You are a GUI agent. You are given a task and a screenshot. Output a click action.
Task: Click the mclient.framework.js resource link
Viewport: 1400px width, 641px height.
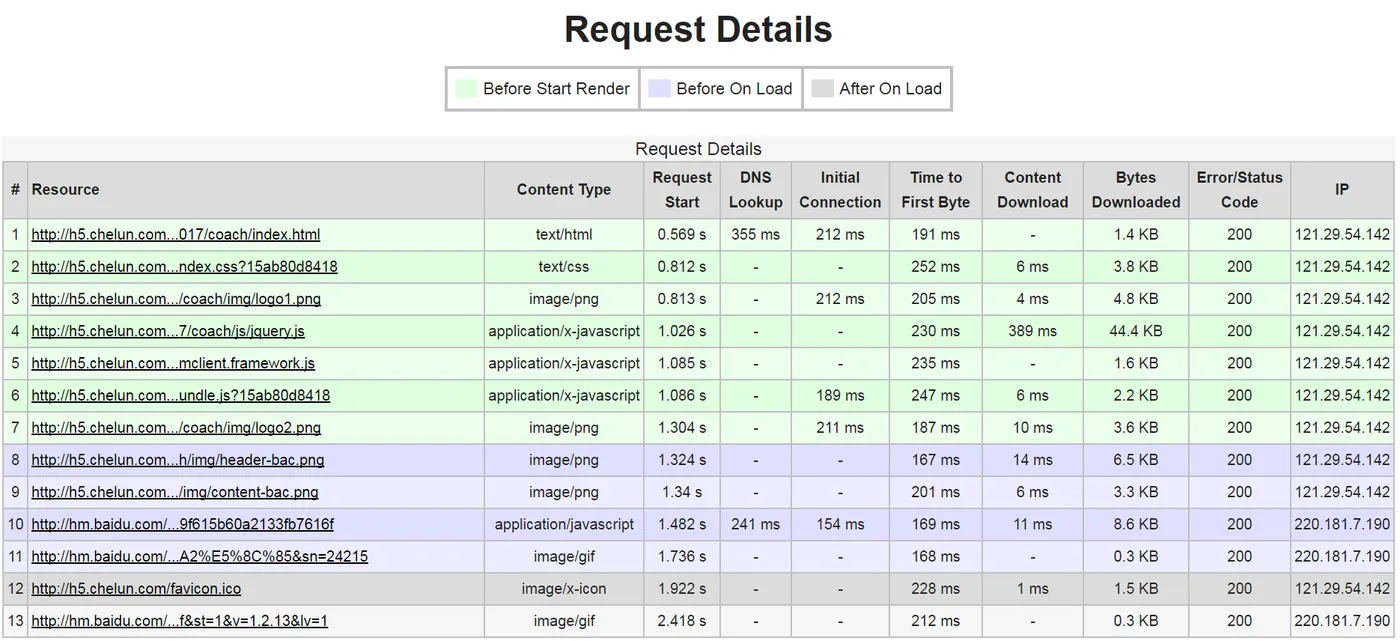pyautogui.click(x=173, y=363)
